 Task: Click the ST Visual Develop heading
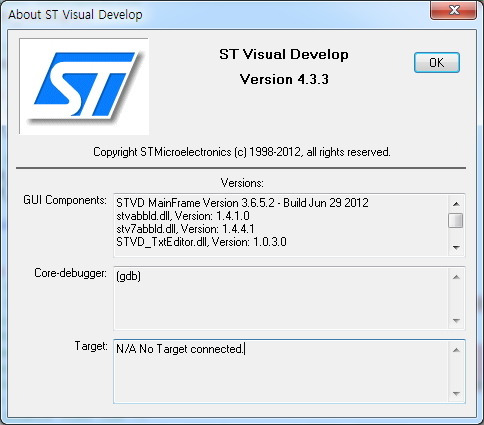(284, 54)
